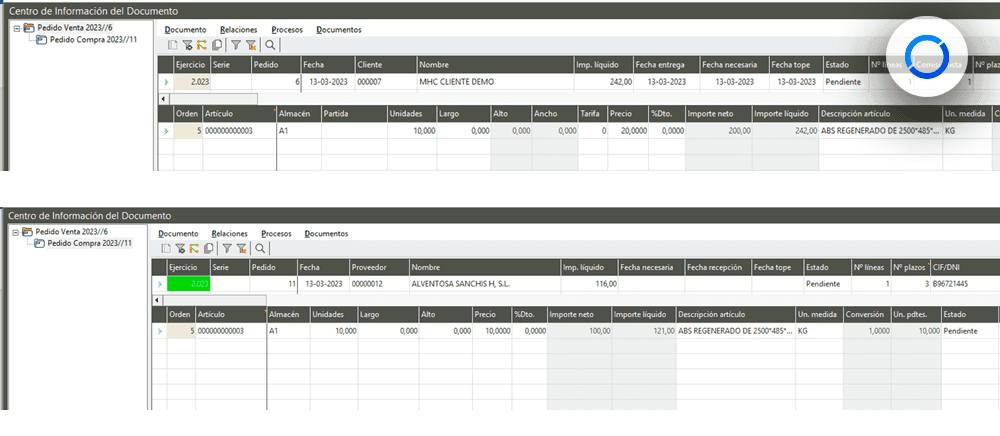Screen dimensions: 1000x436
Task: Click orange relations tree icon in sales order toolbar
Action: (x=202, y=45)
